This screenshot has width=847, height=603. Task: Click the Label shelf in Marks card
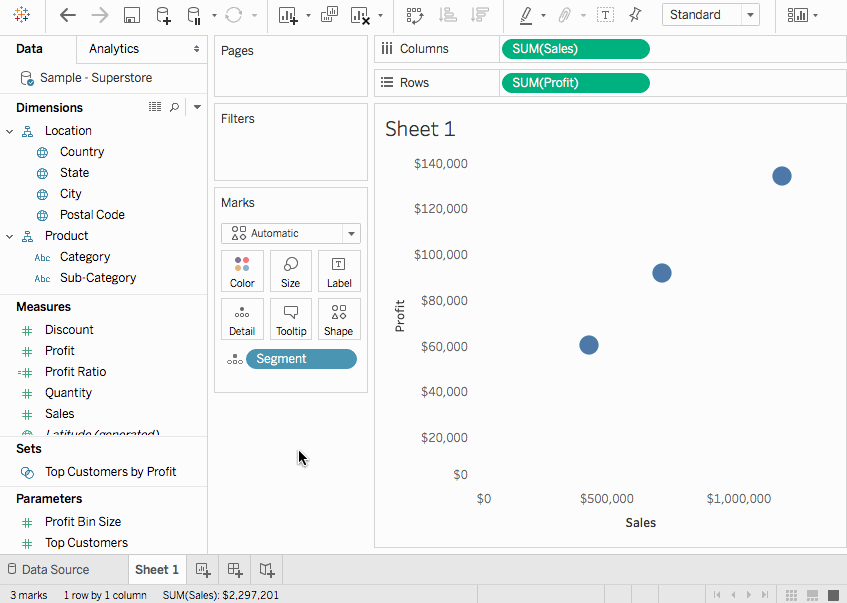(339, 270)
